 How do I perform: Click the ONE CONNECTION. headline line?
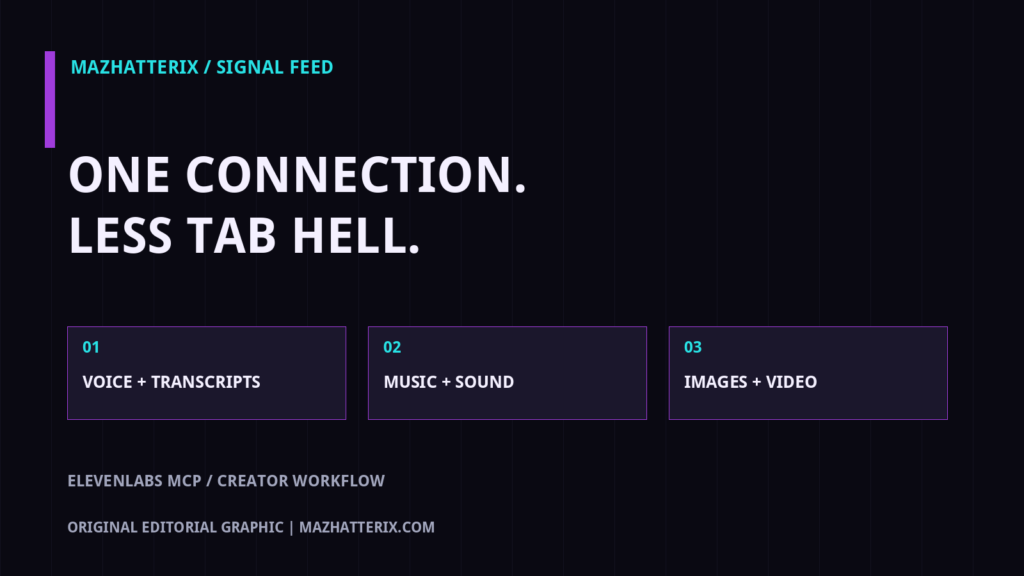coord(297,175)
